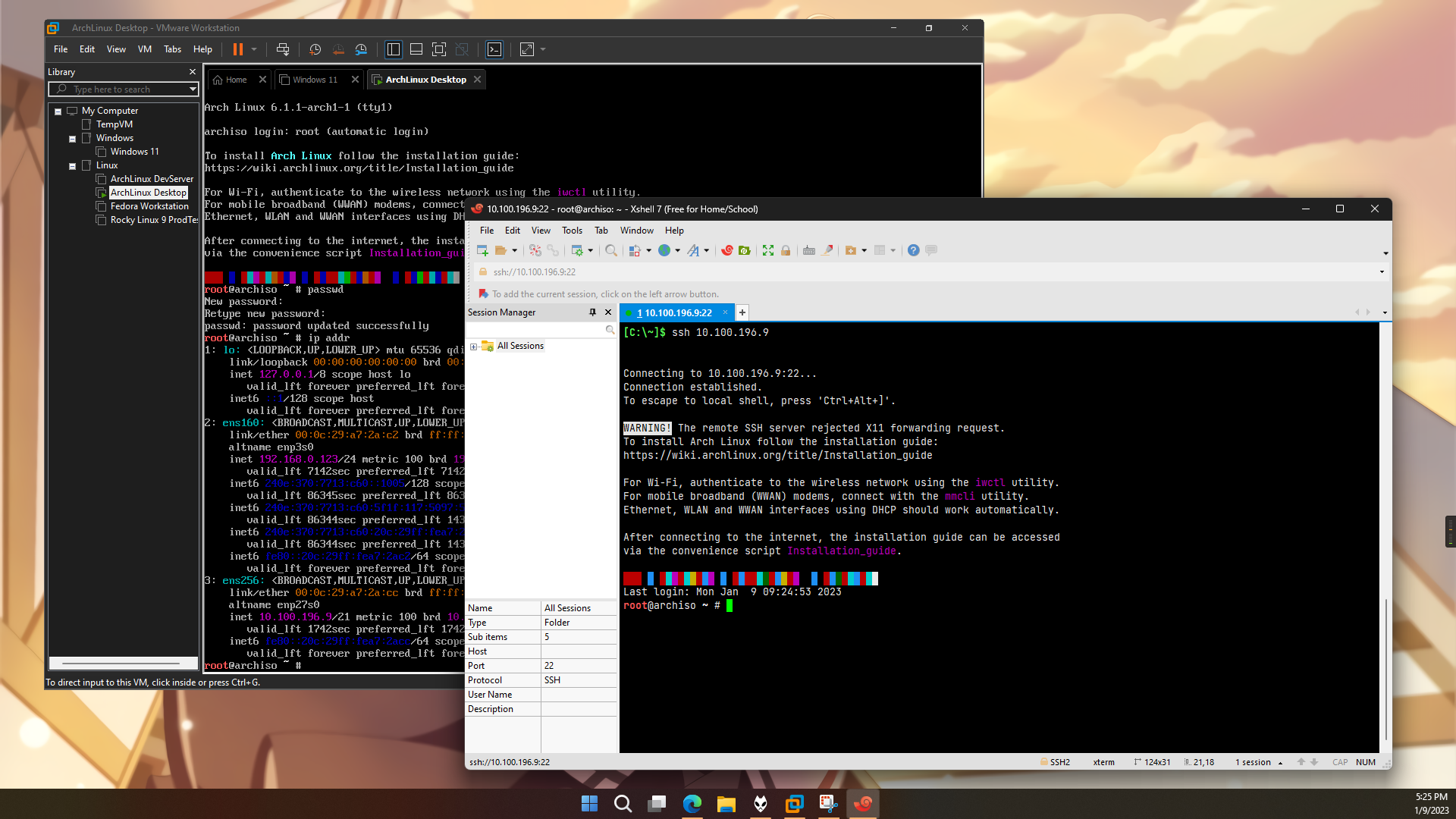Create a new session in Xshell
Screen dimensions: 1456x819
tap(481, 250)
